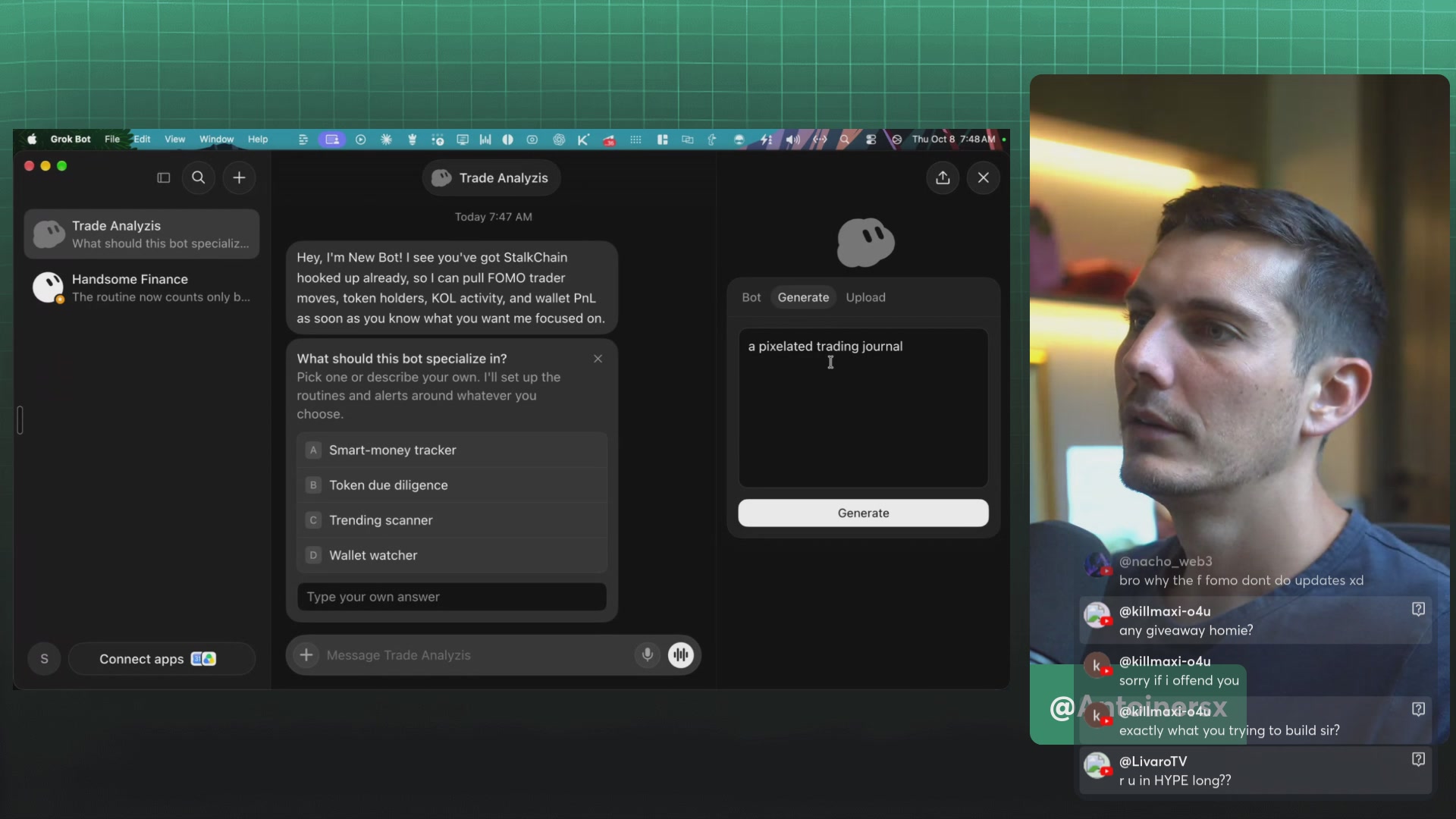1456x819 pixels.
Task: Click the Message Trade Analyzis input
Action: [476, 655]
